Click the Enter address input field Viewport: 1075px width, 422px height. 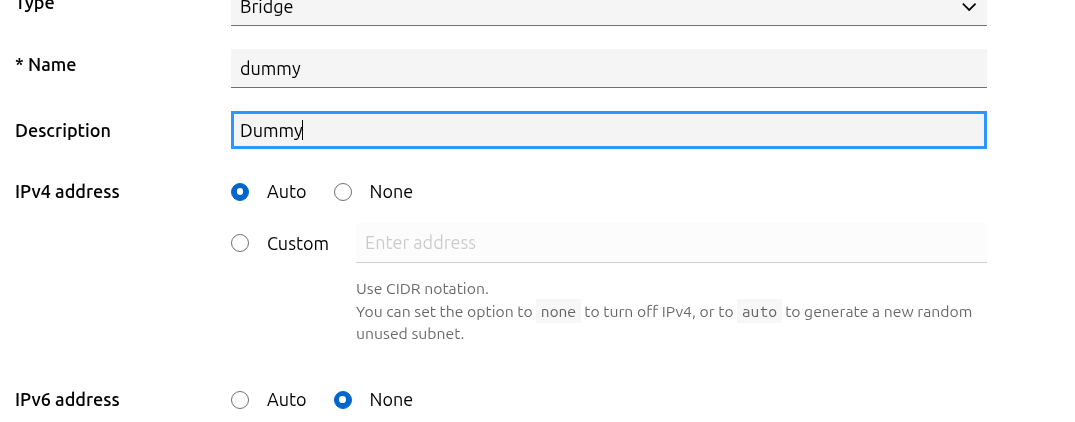[671, 243]
